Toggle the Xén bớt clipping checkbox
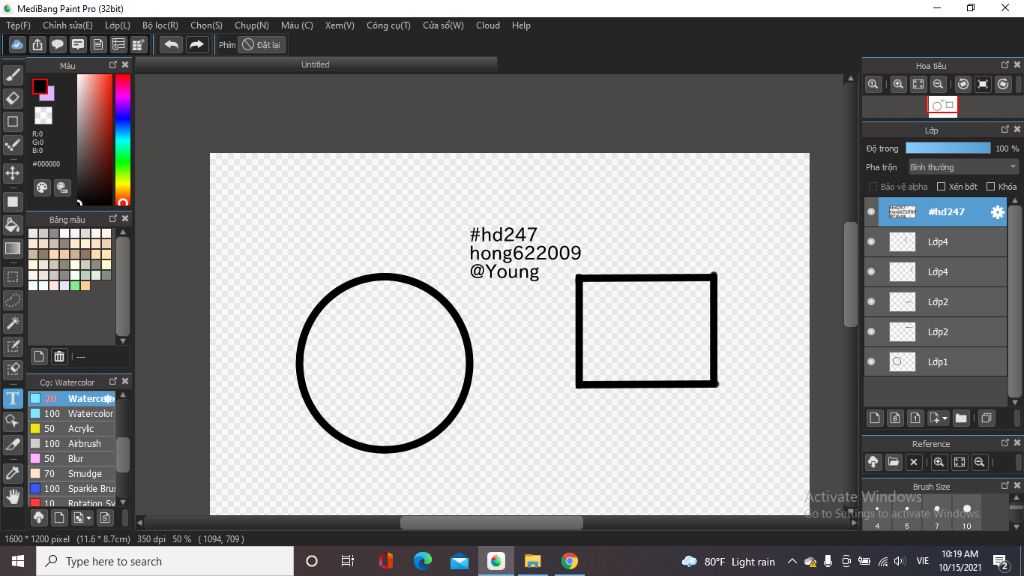Screen dimensions: 1024x576 point(941,187)
